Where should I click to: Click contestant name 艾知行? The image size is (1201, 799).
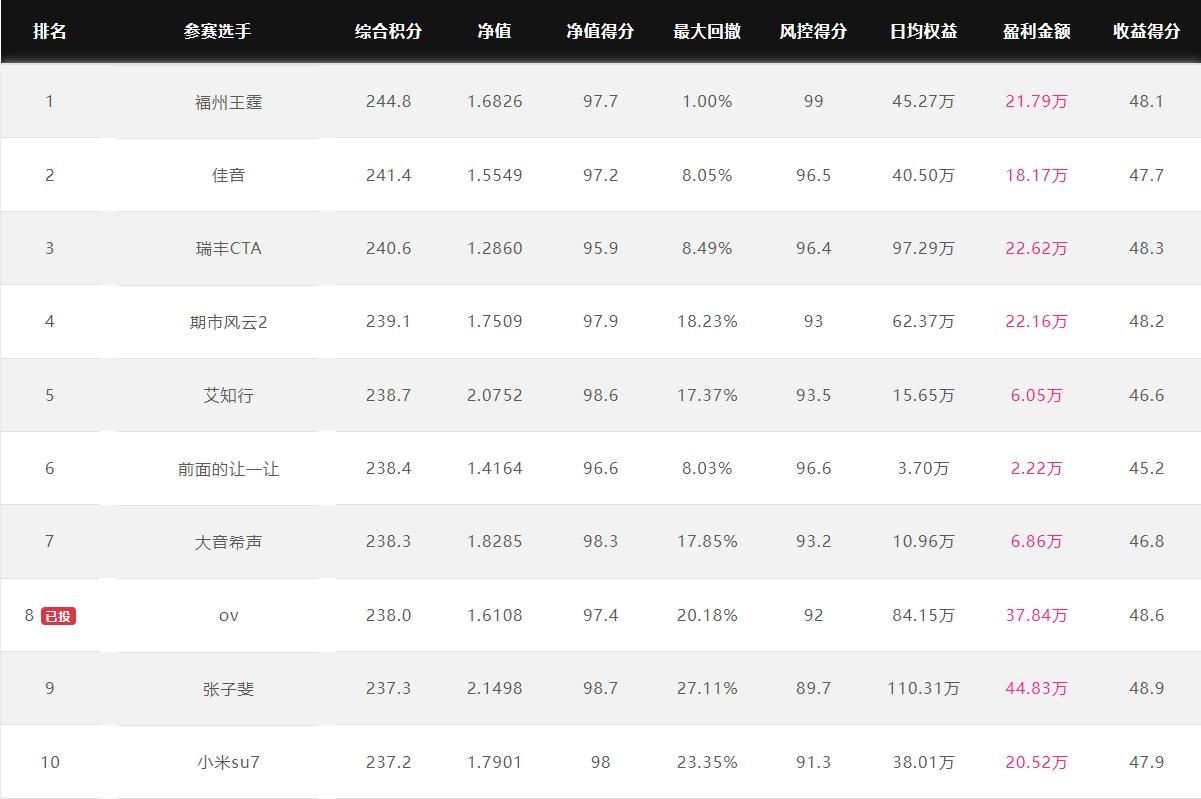[229, 395]
